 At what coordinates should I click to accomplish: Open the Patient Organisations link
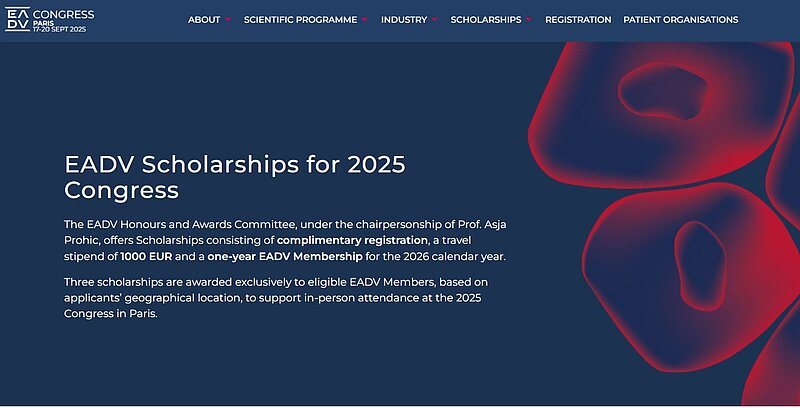pos(680,20)
